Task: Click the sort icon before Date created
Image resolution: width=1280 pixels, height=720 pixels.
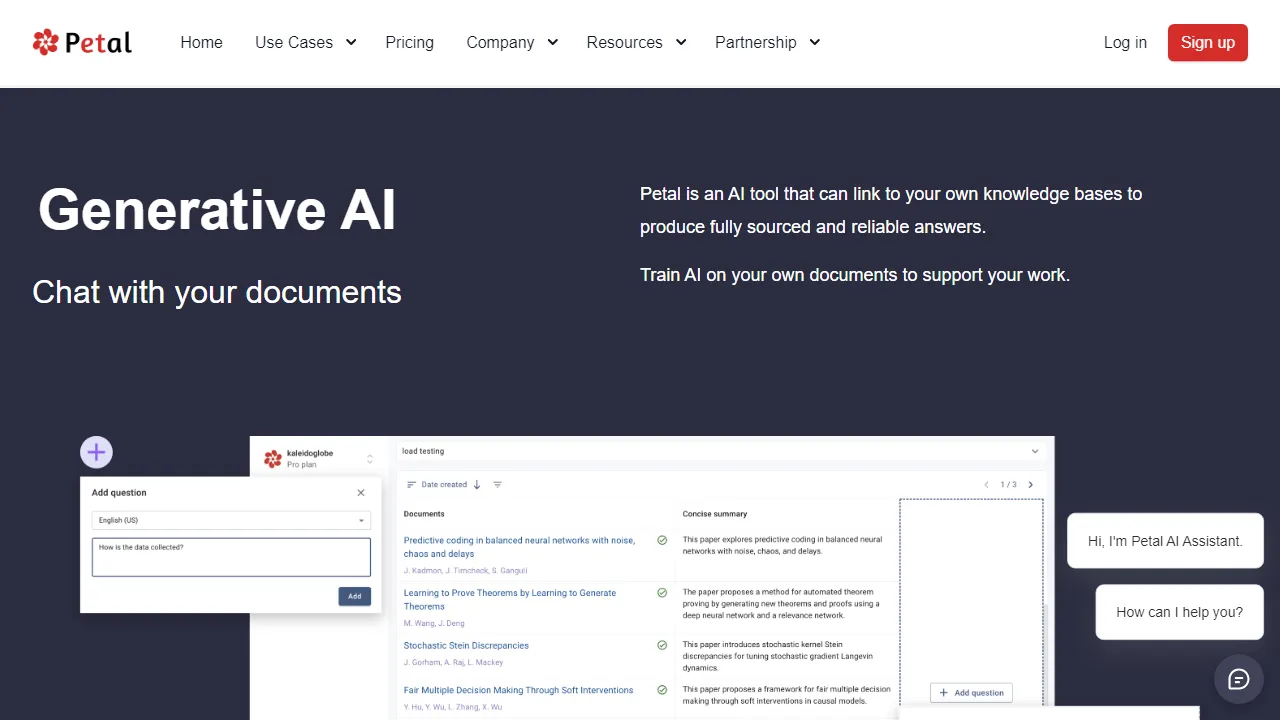Action: pos(411,485)
